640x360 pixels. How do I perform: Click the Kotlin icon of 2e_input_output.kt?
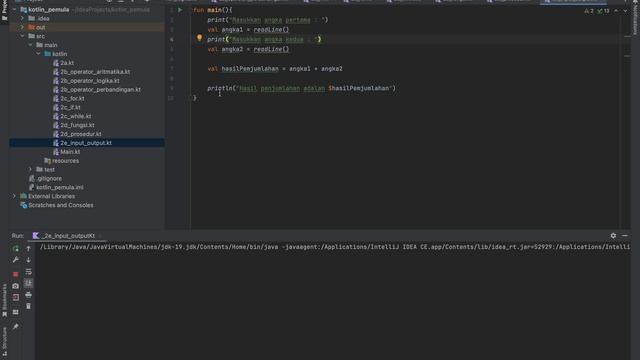point(56,143)
